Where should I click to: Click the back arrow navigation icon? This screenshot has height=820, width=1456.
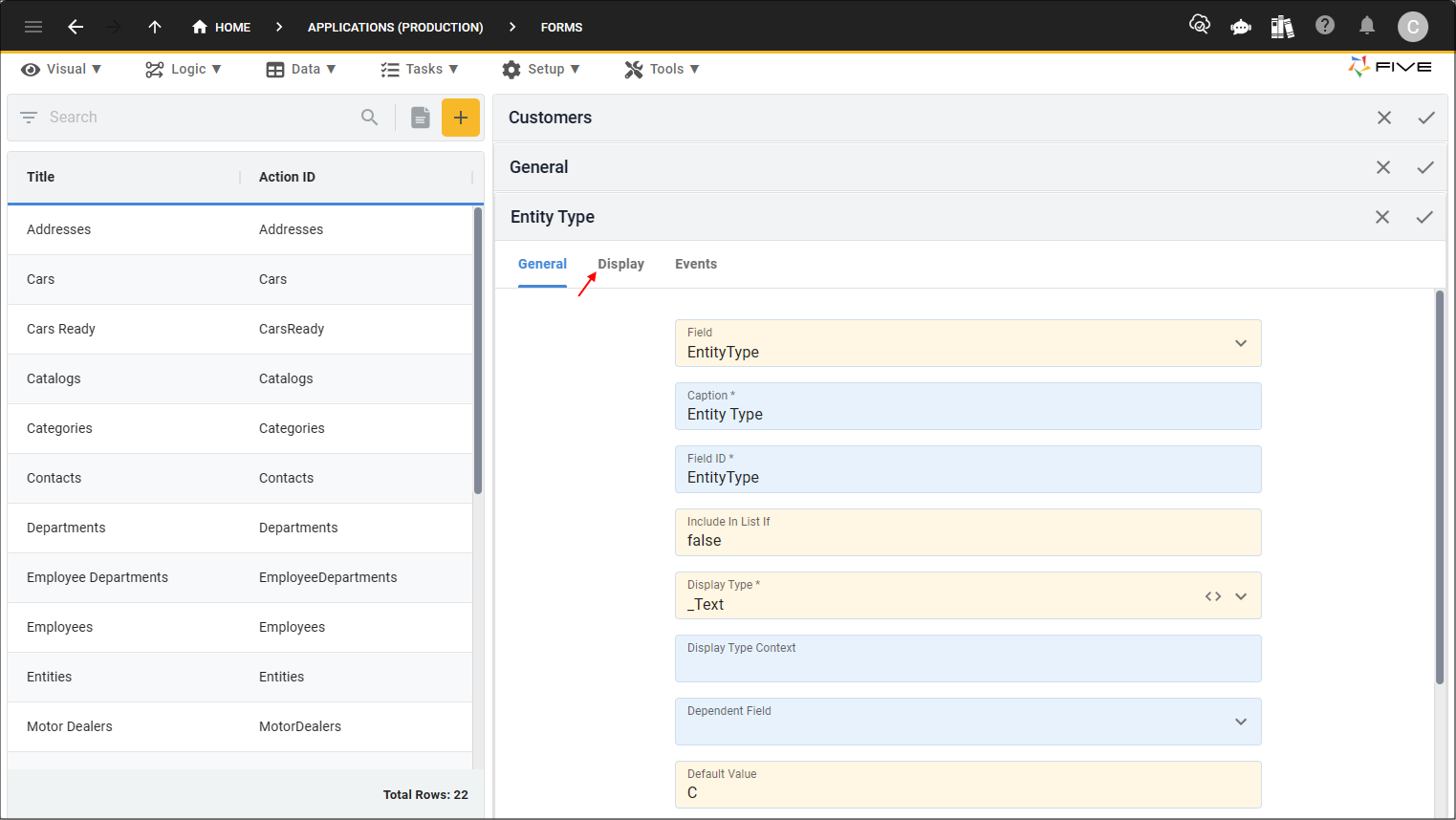click(76, 27)
